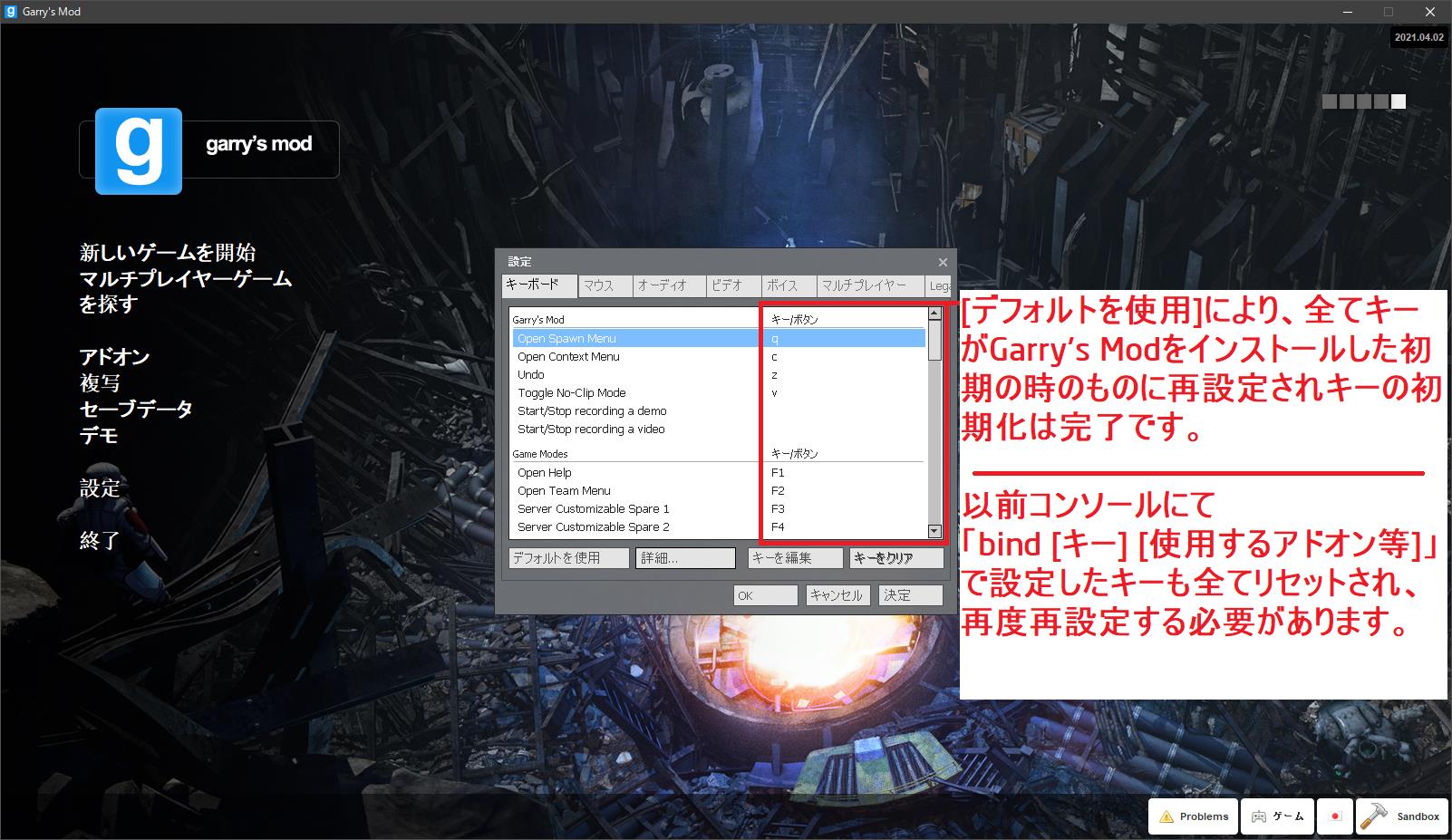
Task: Open the Problems warning panel
Action: (x=1193, y=816)
